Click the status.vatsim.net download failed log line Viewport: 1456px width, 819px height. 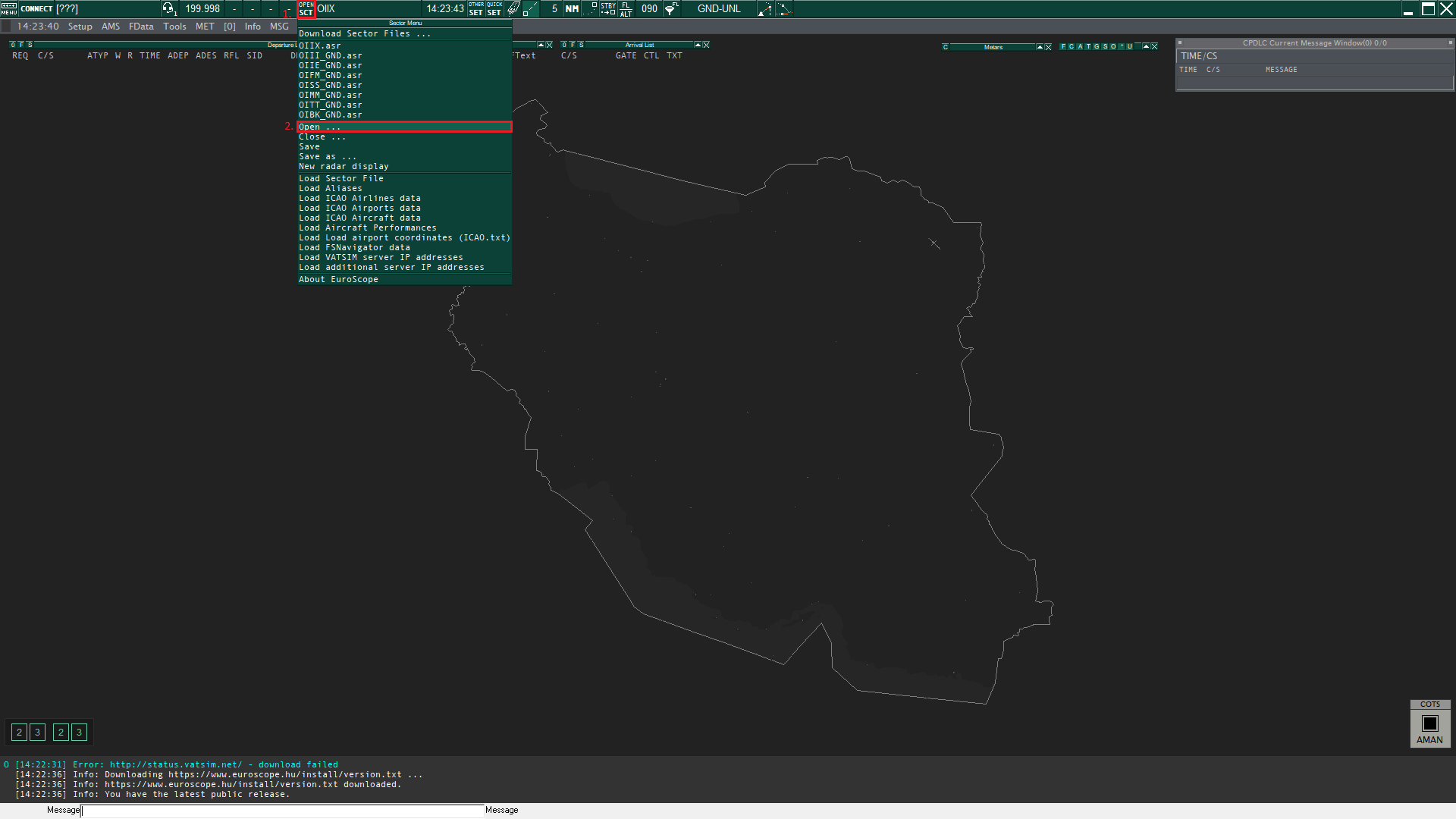pyautogui.click(x=177, y=764)
